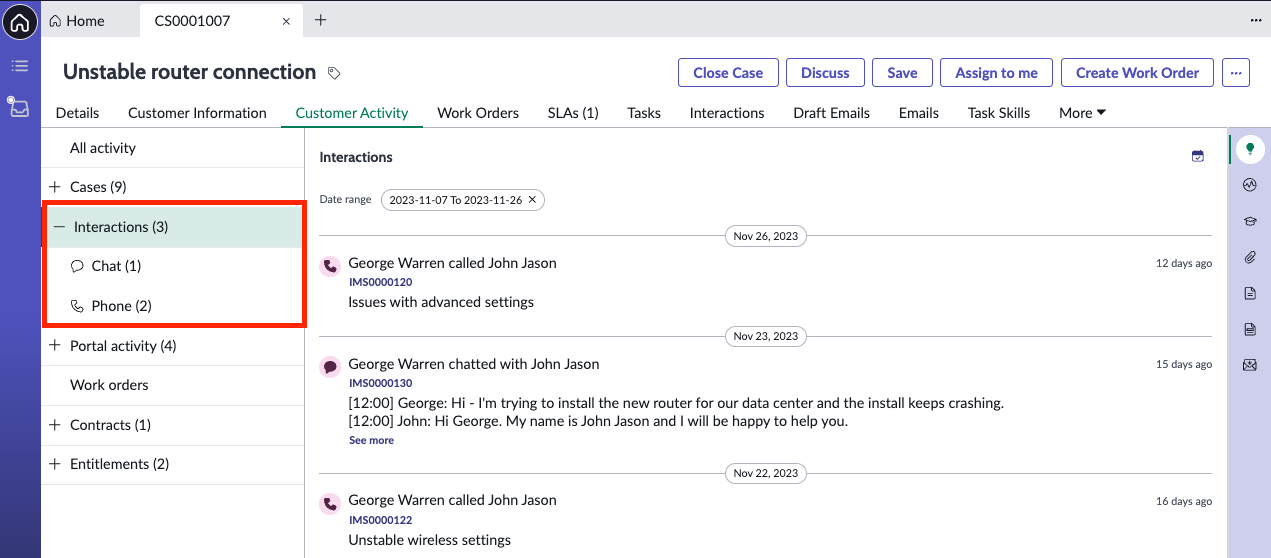
Task: Click the '12 days ago' timestamp
Action: pos(1184,264)
